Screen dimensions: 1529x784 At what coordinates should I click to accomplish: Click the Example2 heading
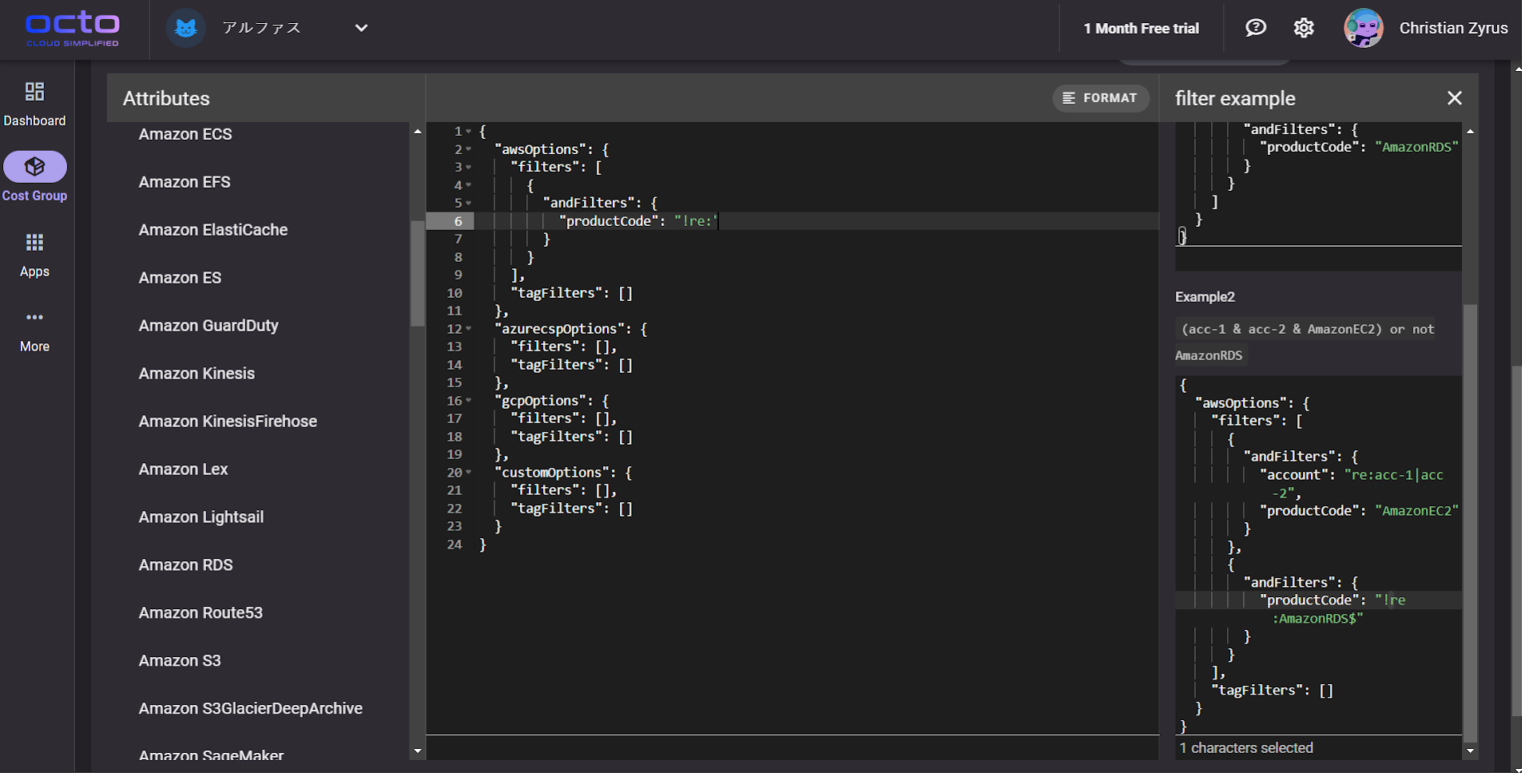point(1205,297)
